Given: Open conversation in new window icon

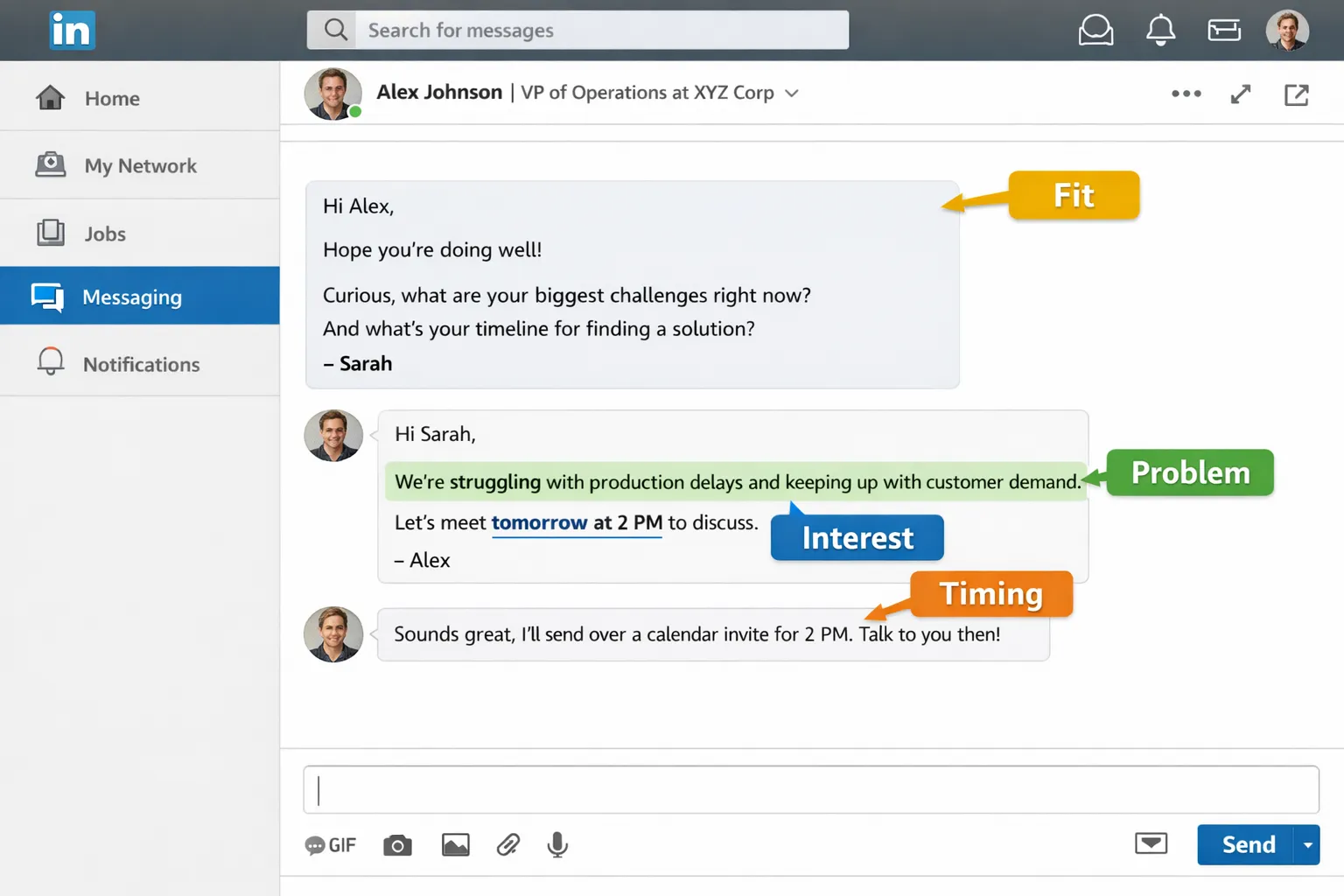Looking at the screenshot, I should click(x=1296, y=93).
